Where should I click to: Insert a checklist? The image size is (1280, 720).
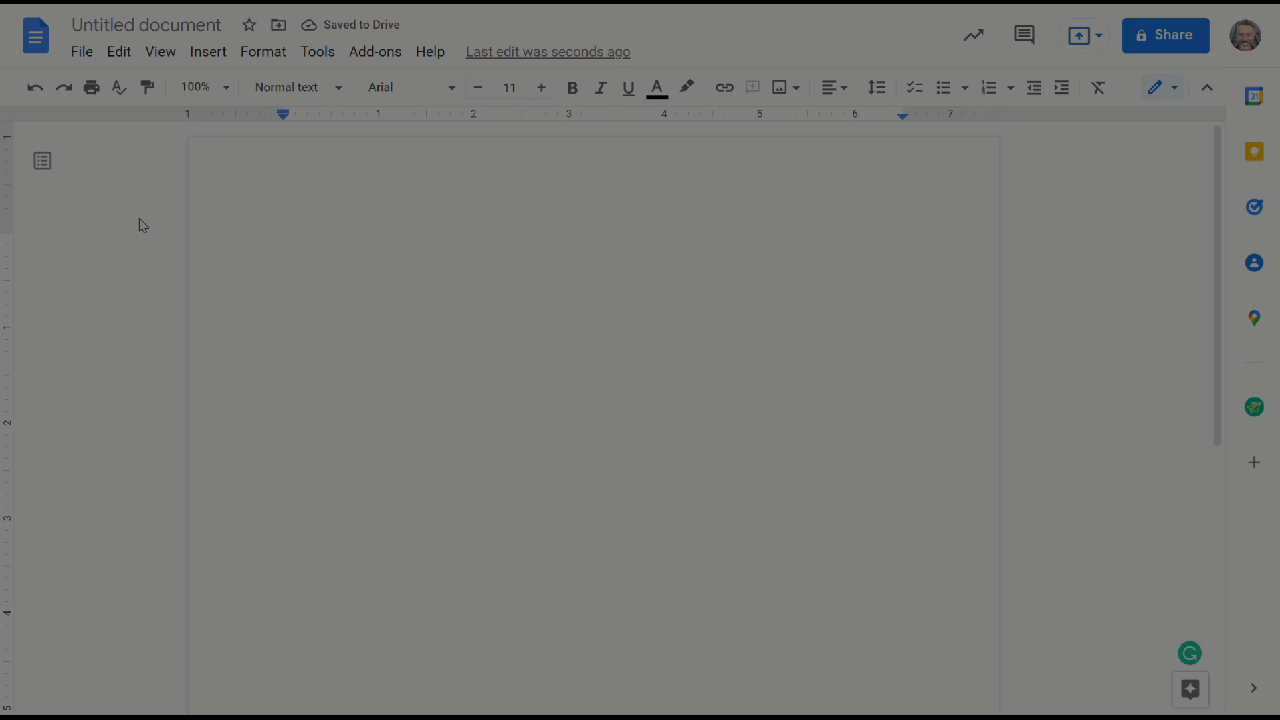914,88
